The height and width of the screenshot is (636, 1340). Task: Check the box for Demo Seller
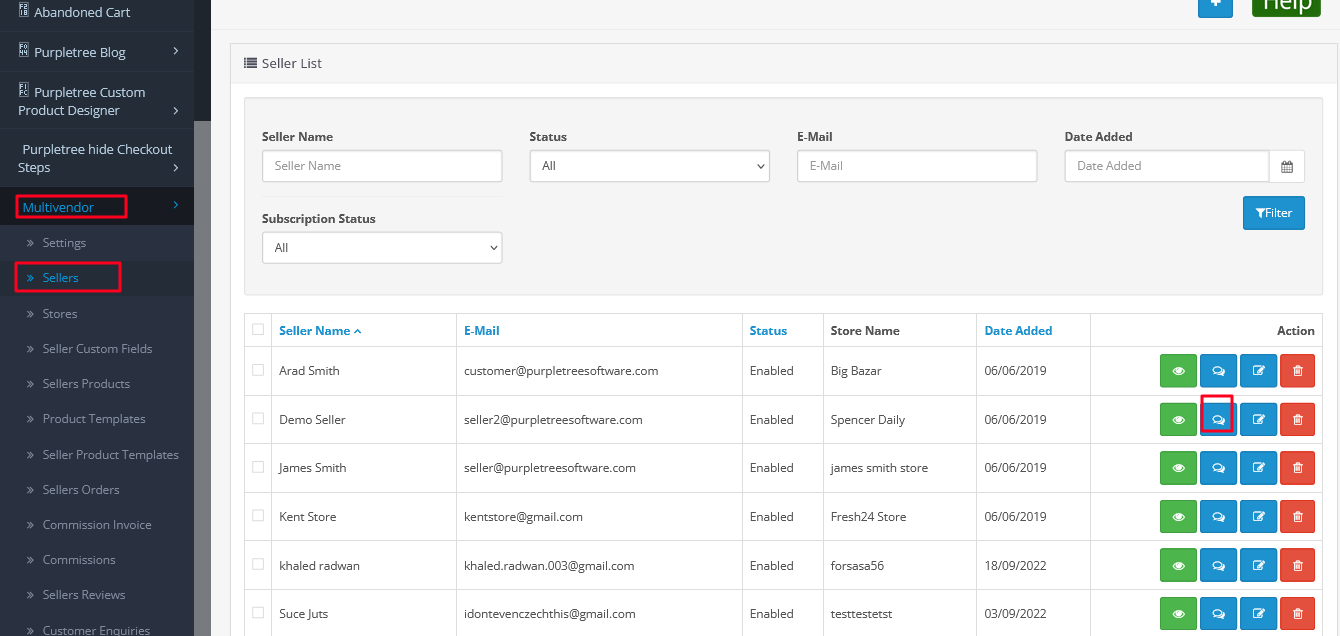point(259,418)
